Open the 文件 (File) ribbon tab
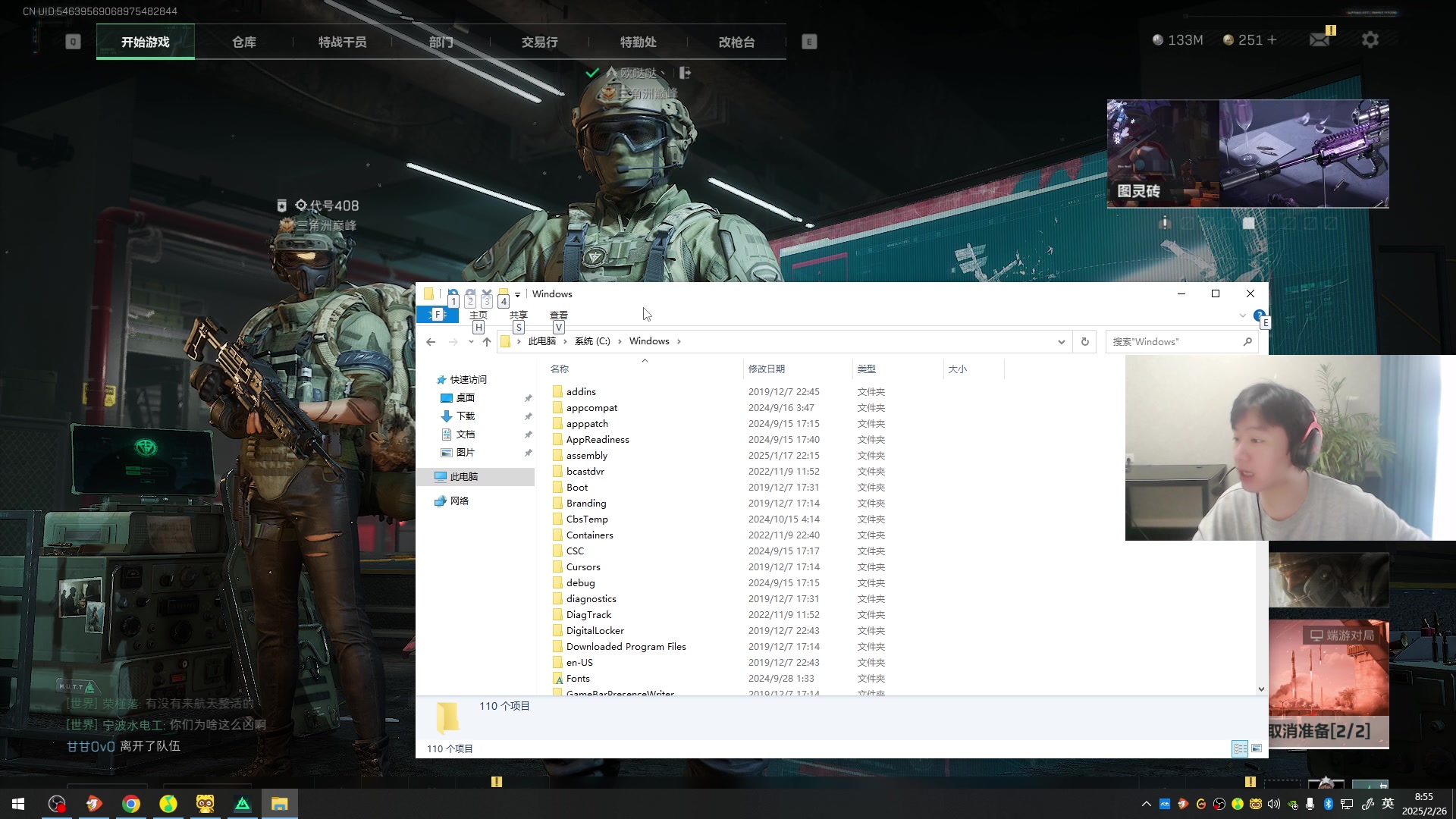This screenshot has width=1456, height=819. 437,315
